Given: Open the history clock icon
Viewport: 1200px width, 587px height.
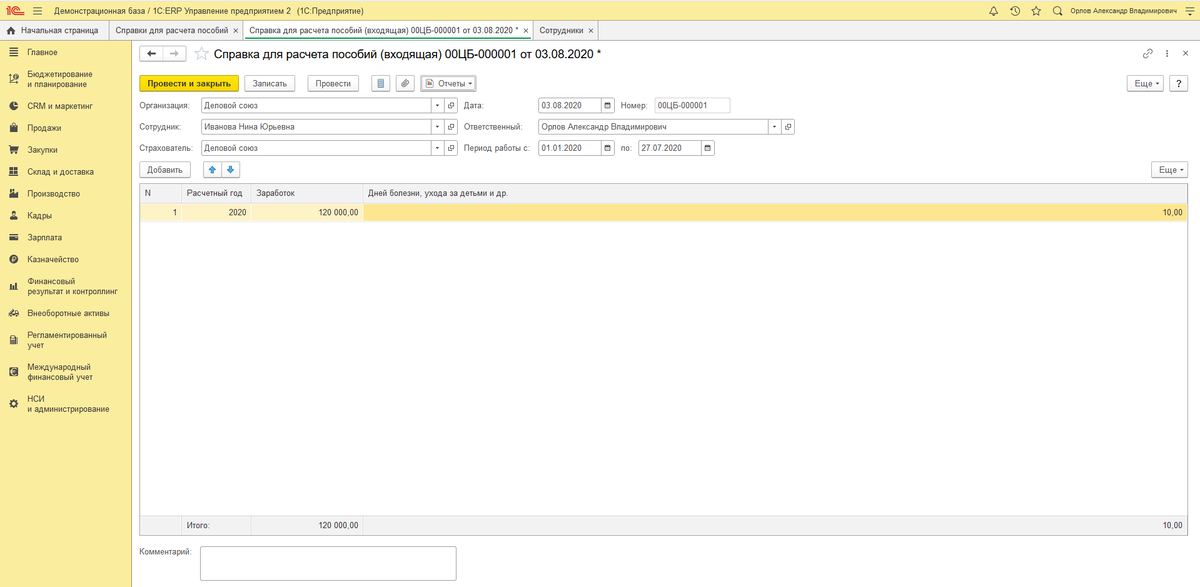Looking at the screenshot, I should 1015,10.
